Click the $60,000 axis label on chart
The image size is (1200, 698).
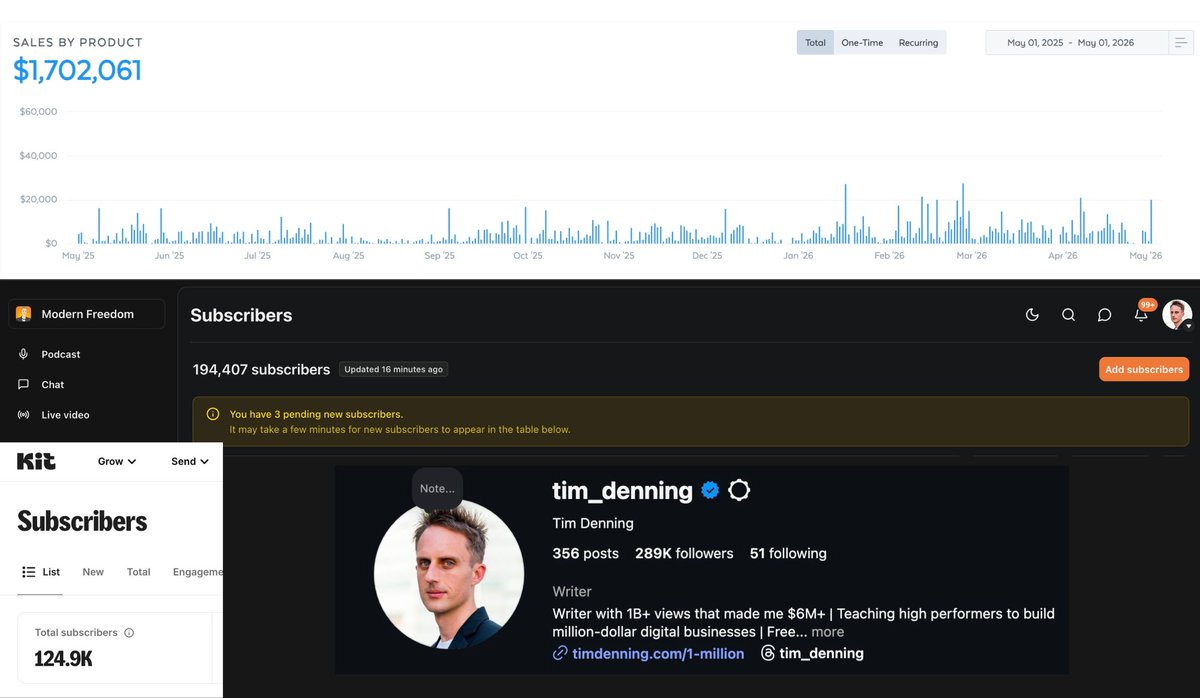(x=38, y=111)
